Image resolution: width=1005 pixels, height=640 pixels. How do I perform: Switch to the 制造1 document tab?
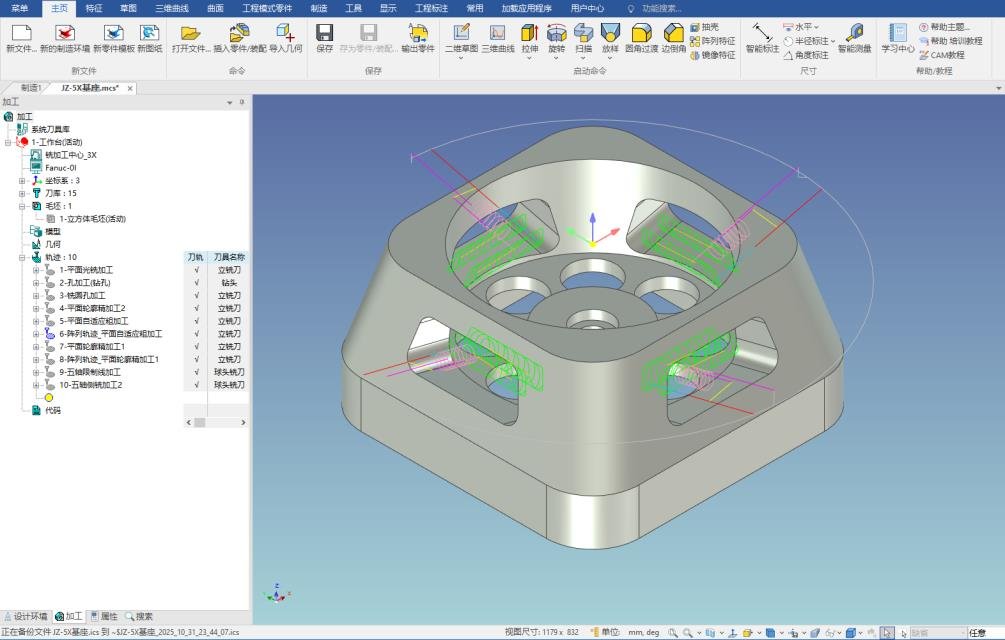(31, 88)
